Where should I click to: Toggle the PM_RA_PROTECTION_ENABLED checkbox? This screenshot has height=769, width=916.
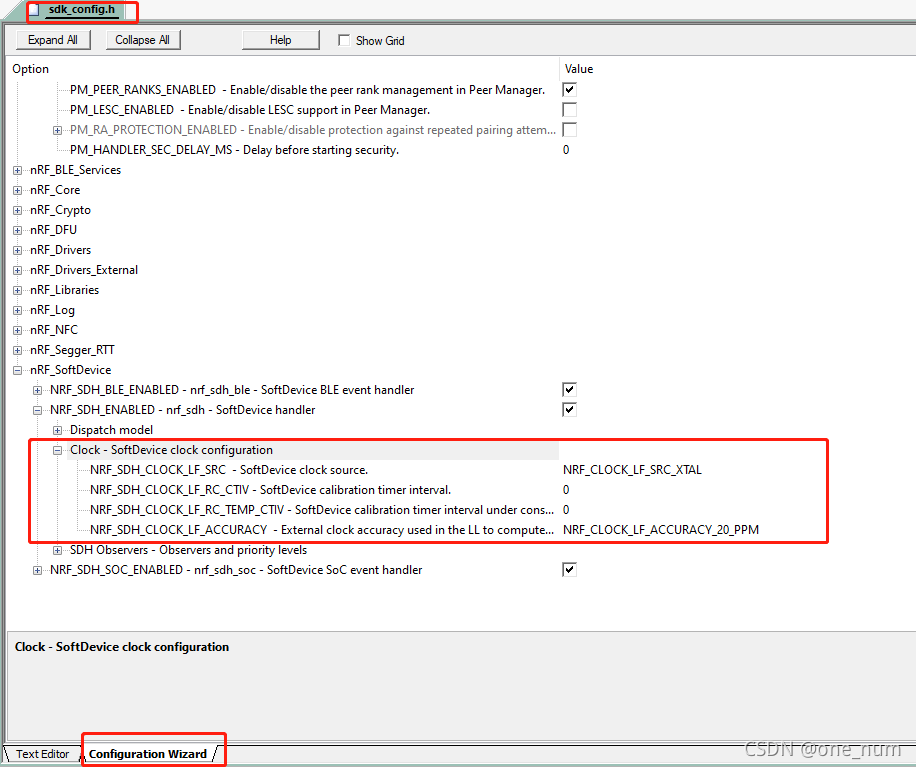click(570, 129)
